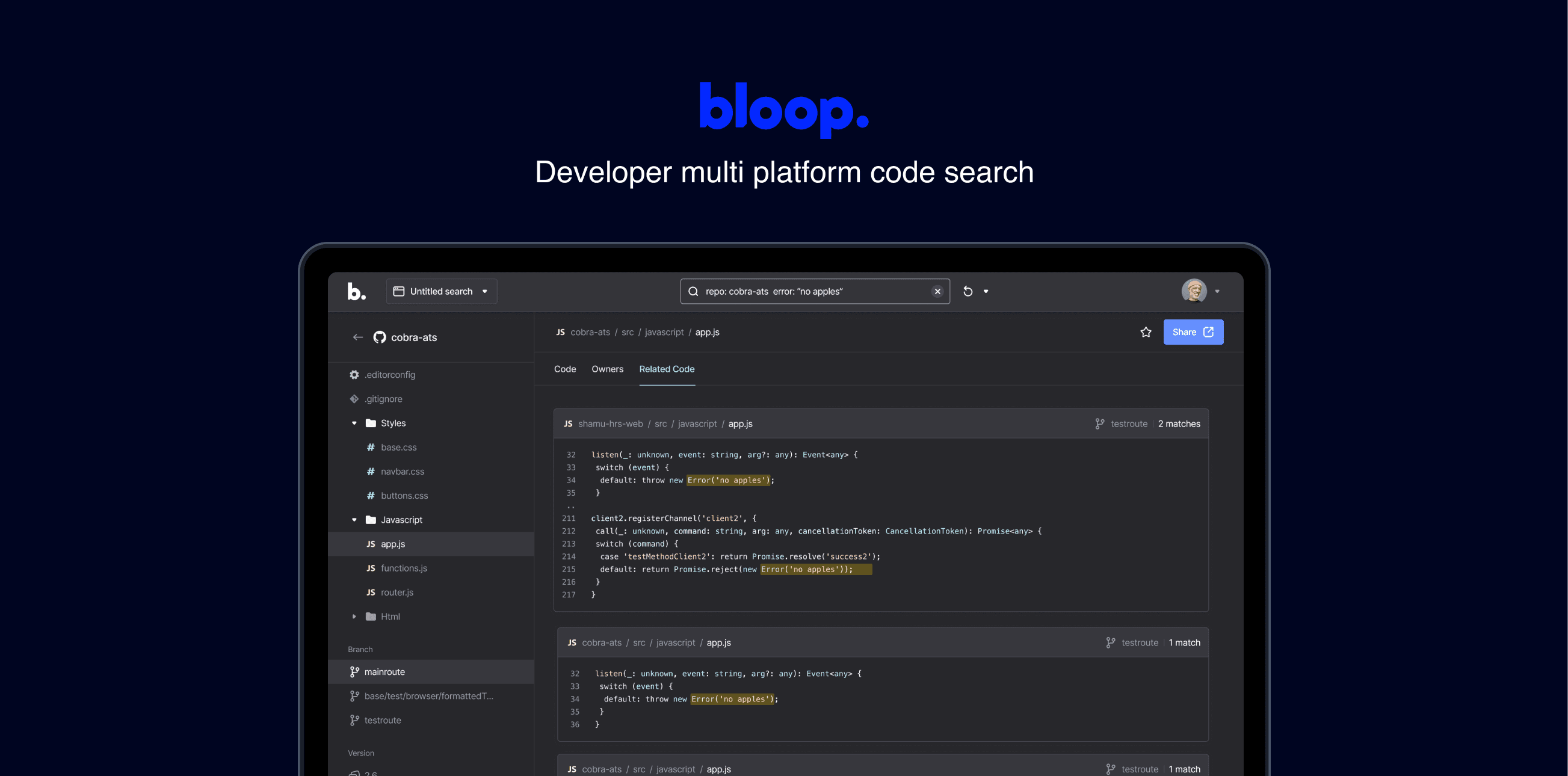The image size is (1568, 776).
Task: Star this file with the star icon
Action: pos(1146,331)
